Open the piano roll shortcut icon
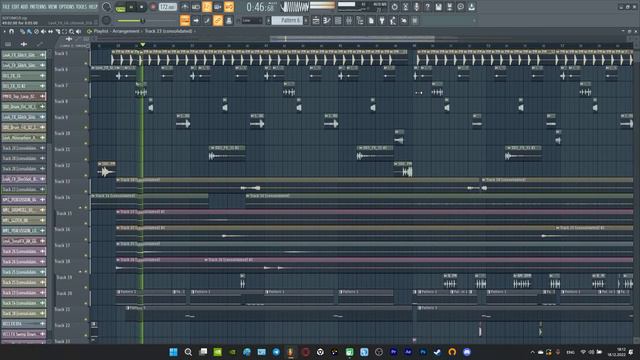 pyautogui.click(x=327, y=20)
